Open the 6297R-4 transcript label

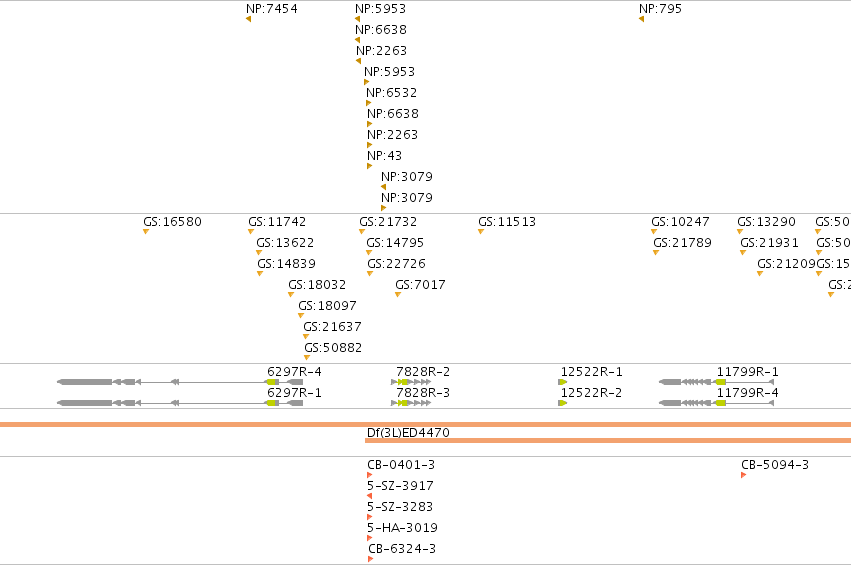pos(294,372)
